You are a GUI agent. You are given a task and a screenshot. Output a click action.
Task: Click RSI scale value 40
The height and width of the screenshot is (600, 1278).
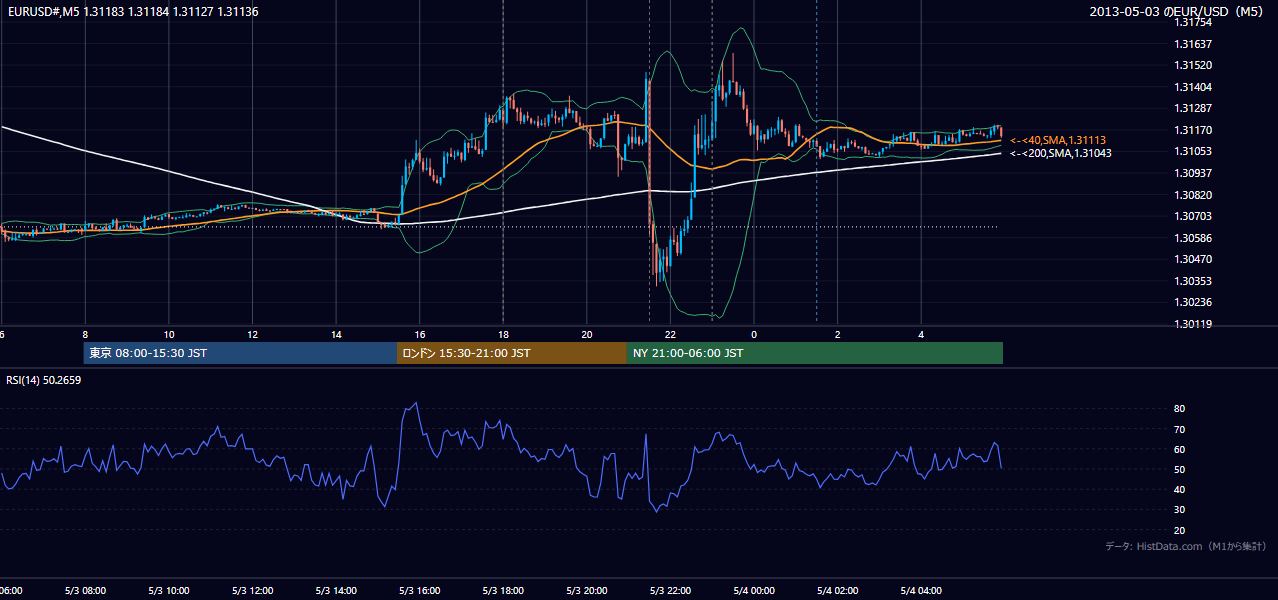pos(1179,489)
